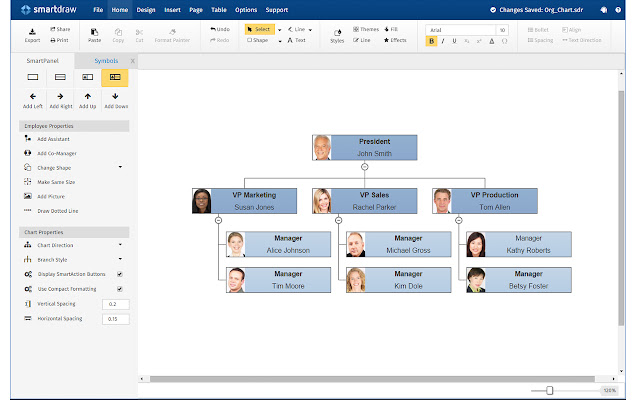Uncheck Display SmartAction Buttons
Viewport: 640px width, 400px height.
tap(120, 274)
